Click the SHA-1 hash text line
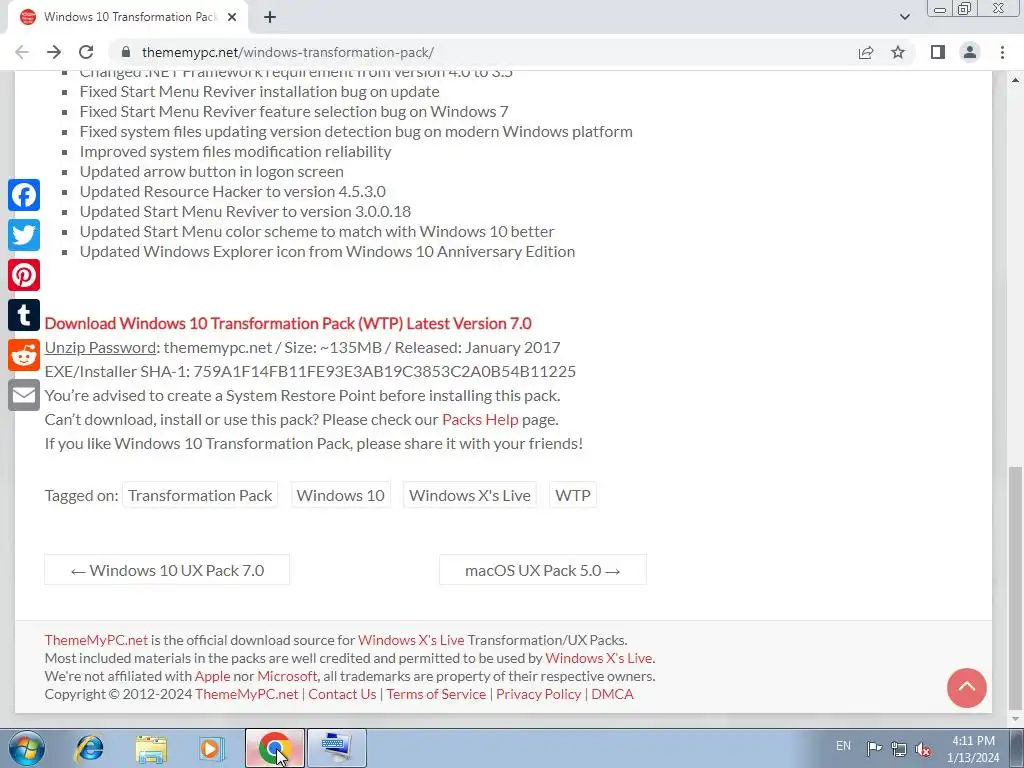The image size is (1024, 768). [x=310, y=372]
